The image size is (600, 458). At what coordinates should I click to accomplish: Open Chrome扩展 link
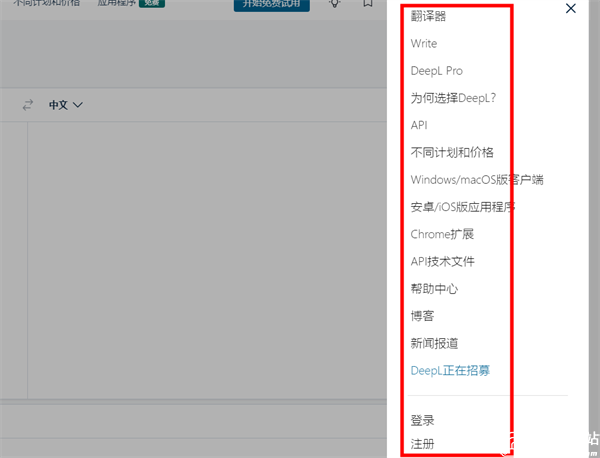pos(442,234)
